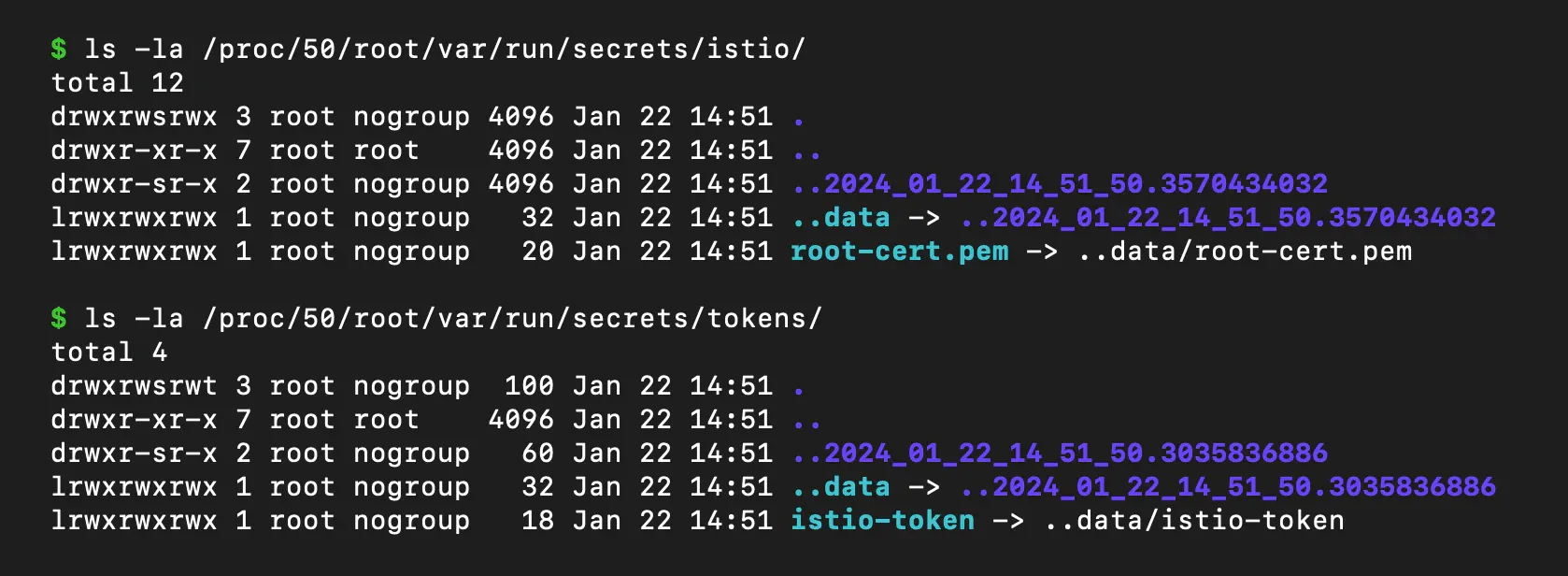The image size is (1568, 576).
Task: Click the "total 12" line
Action: point(118,83)
